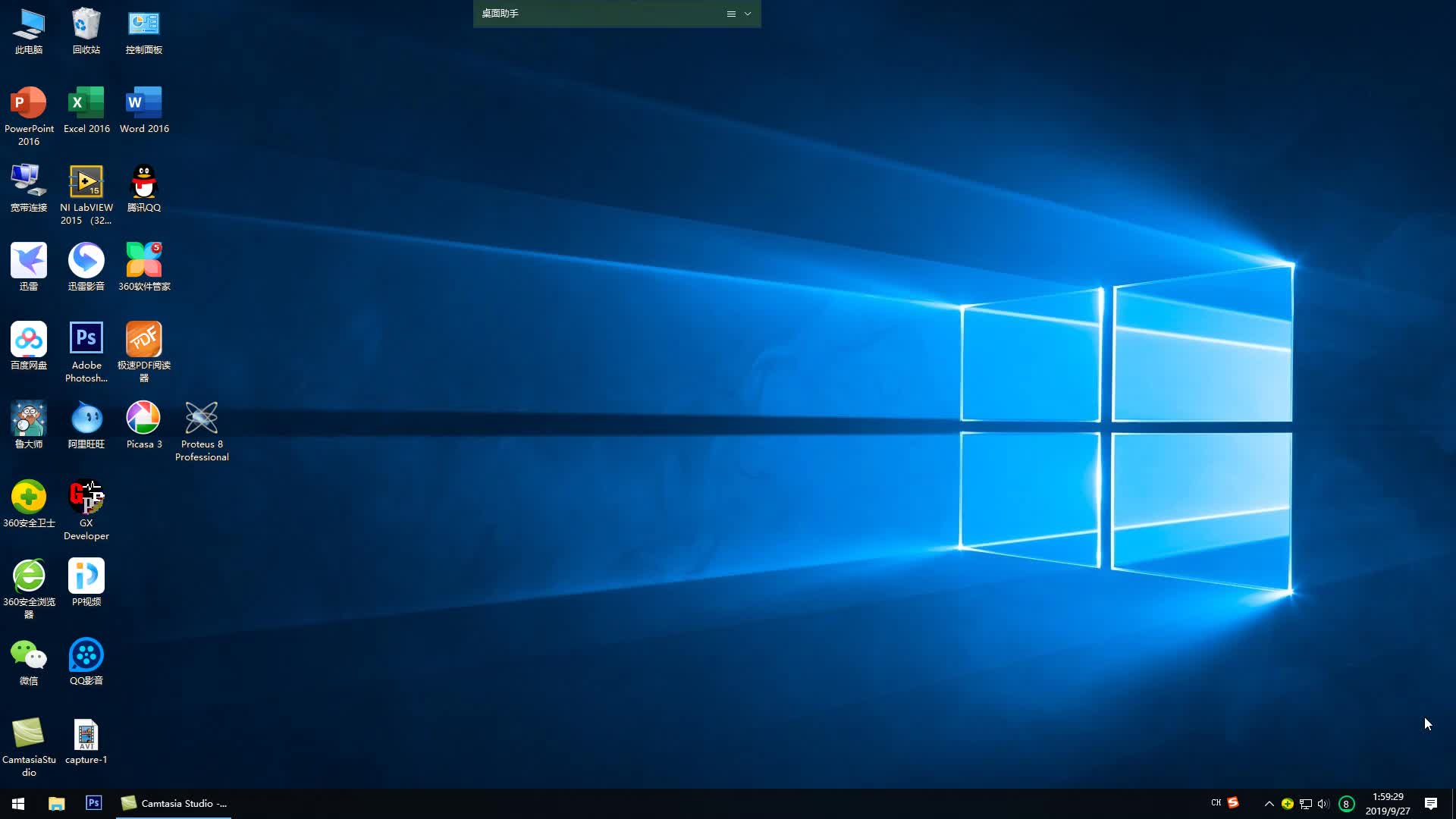Click the 宽带连接 broadband connection icon

point(29,189)
